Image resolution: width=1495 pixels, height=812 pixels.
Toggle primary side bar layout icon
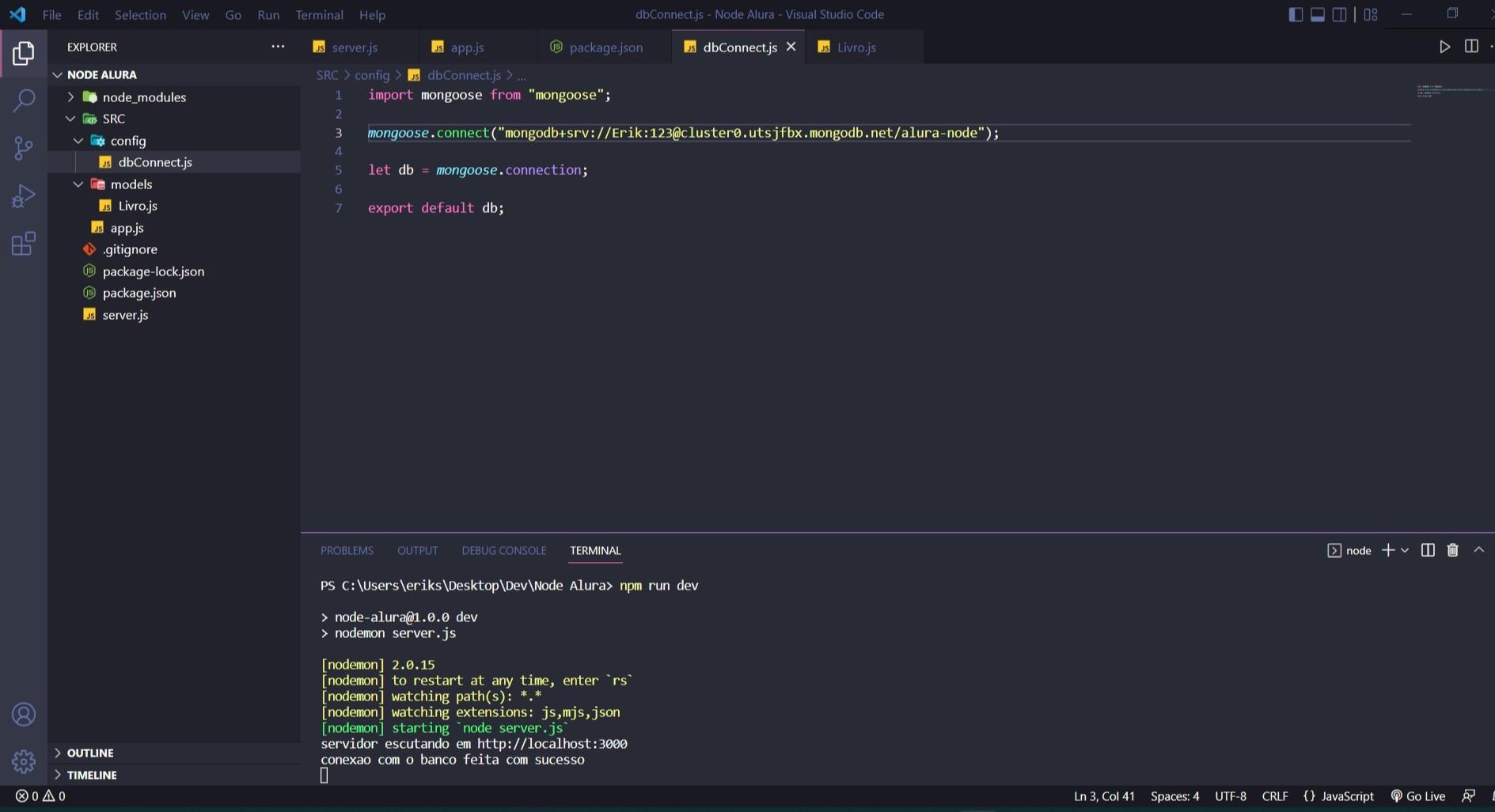[1296, 14]
